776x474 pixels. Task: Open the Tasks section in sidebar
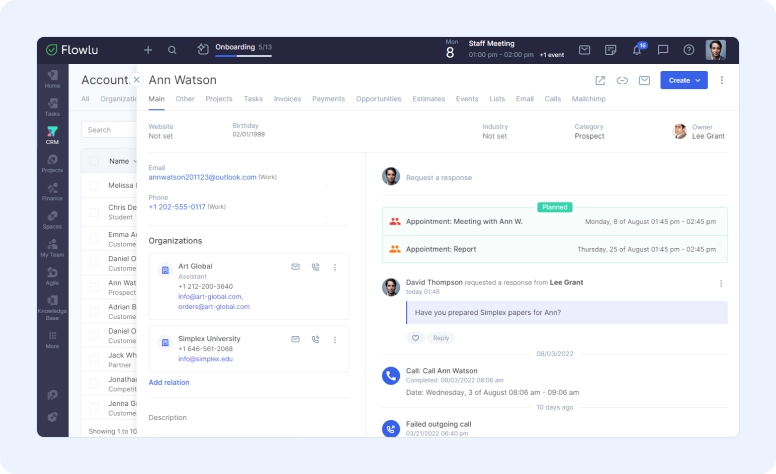click(x=52, y=107)
